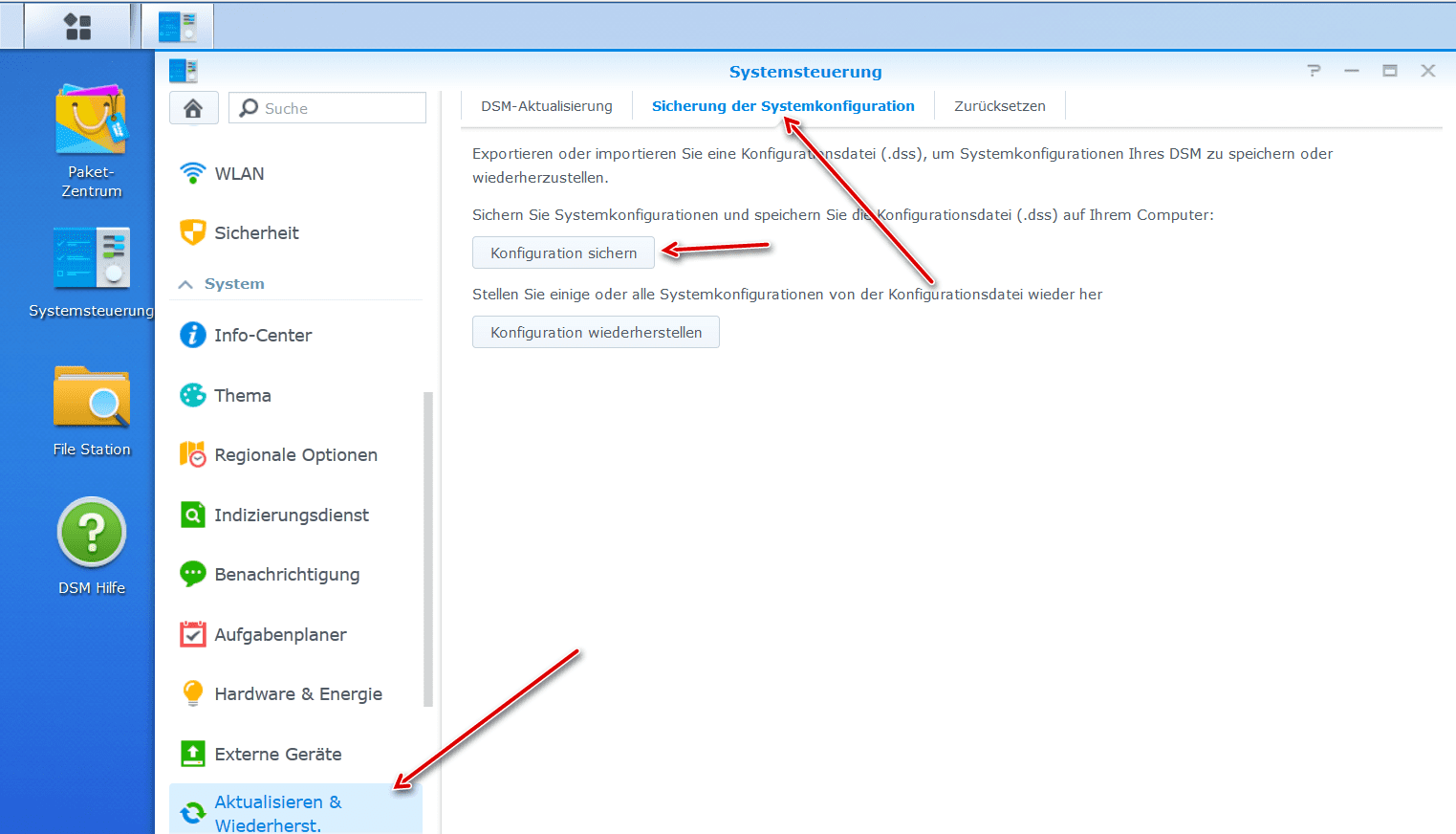Open the window help question mark
Image resolution: width=1456 pixels, height=834 pixels.
[1315, 71]
